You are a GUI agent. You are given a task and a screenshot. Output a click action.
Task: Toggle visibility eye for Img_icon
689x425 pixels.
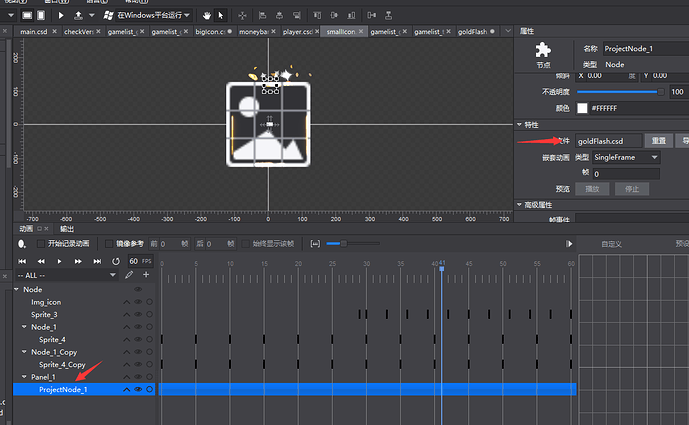pos(138,302)
